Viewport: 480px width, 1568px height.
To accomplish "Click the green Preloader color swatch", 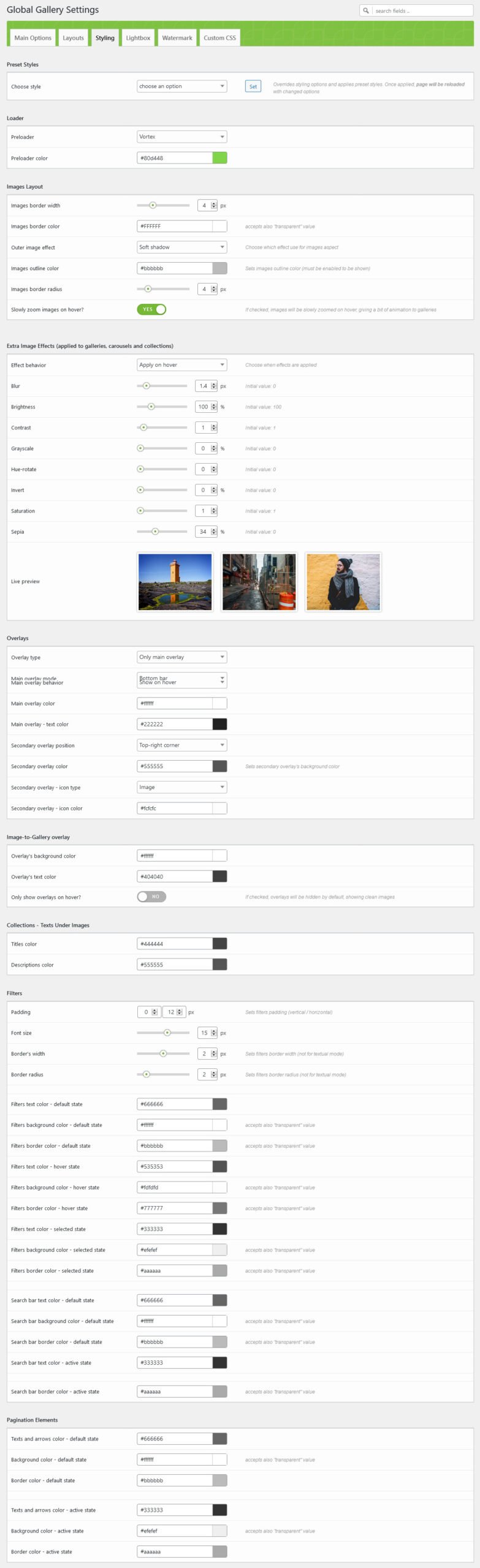I will point(219,158).
